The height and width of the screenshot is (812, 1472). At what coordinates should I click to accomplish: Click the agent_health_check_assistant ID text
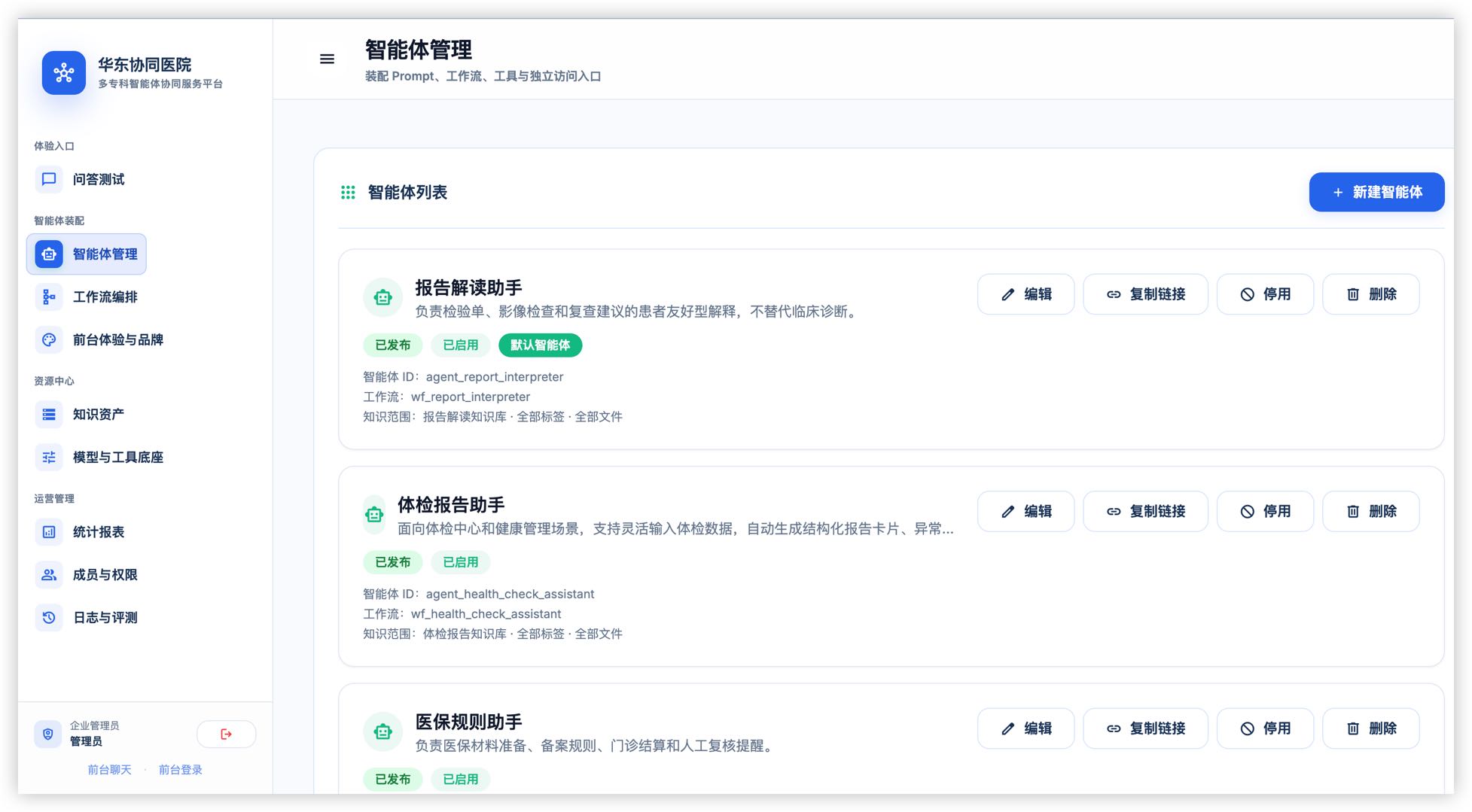pyautogui.click(x=510, y=594)
